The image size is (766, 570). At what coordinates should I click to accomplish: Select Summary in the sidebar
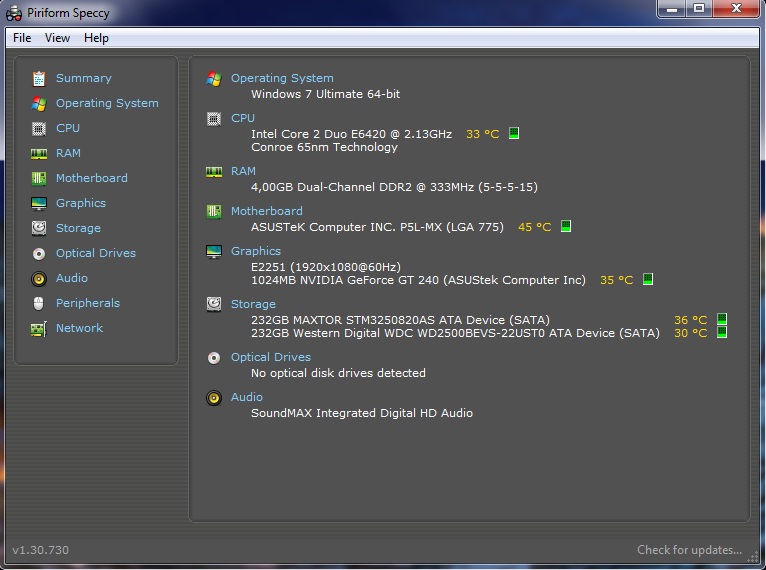click(84, 78)
